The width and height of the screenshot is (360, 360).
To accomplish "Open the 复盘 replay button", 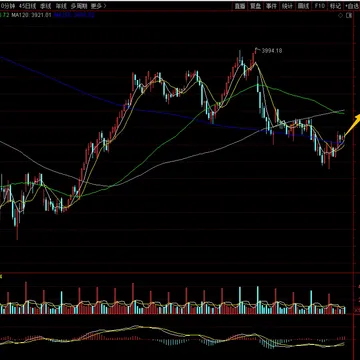I will 256,6.
